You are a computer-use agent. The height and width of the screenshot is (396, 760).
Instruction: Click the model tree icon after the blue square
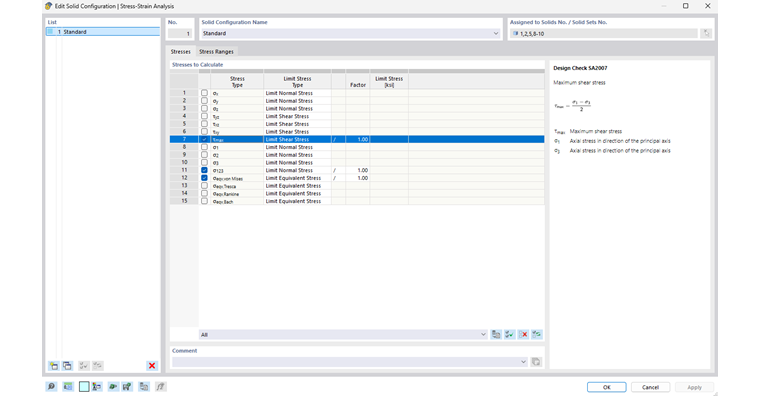97,386
